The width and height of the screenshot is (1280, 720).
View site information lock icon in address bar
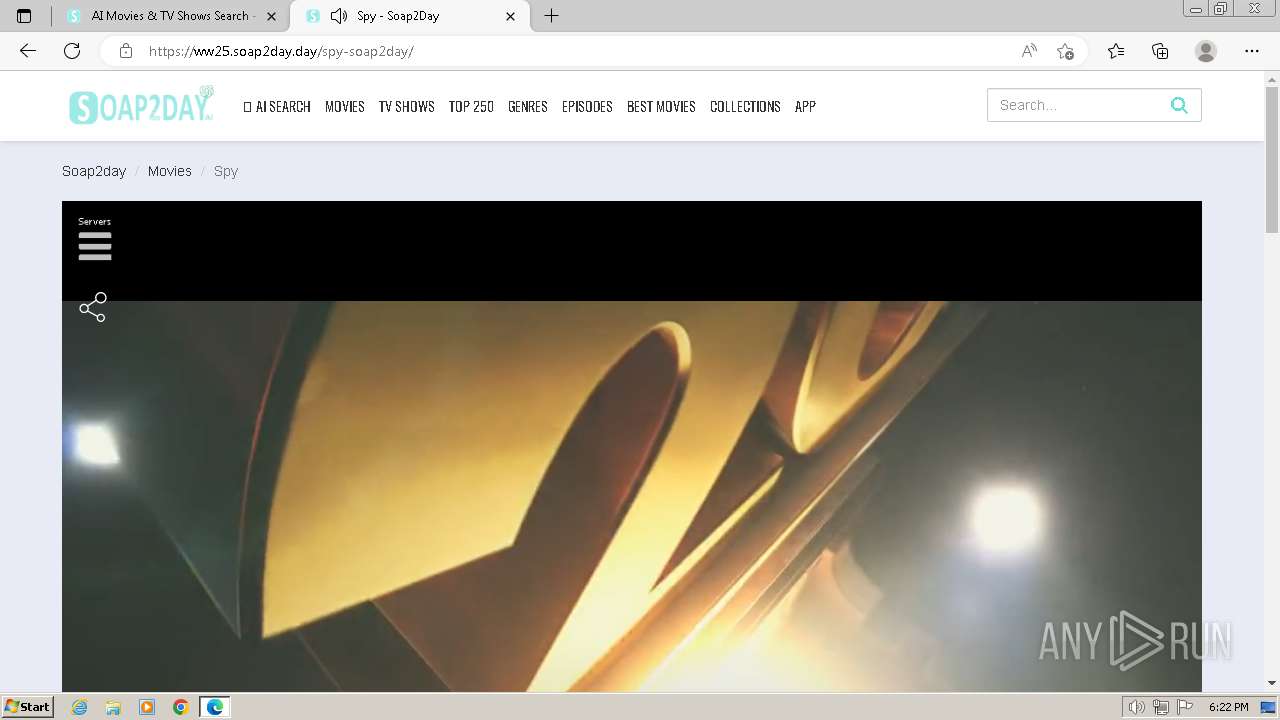click(126, 51)
